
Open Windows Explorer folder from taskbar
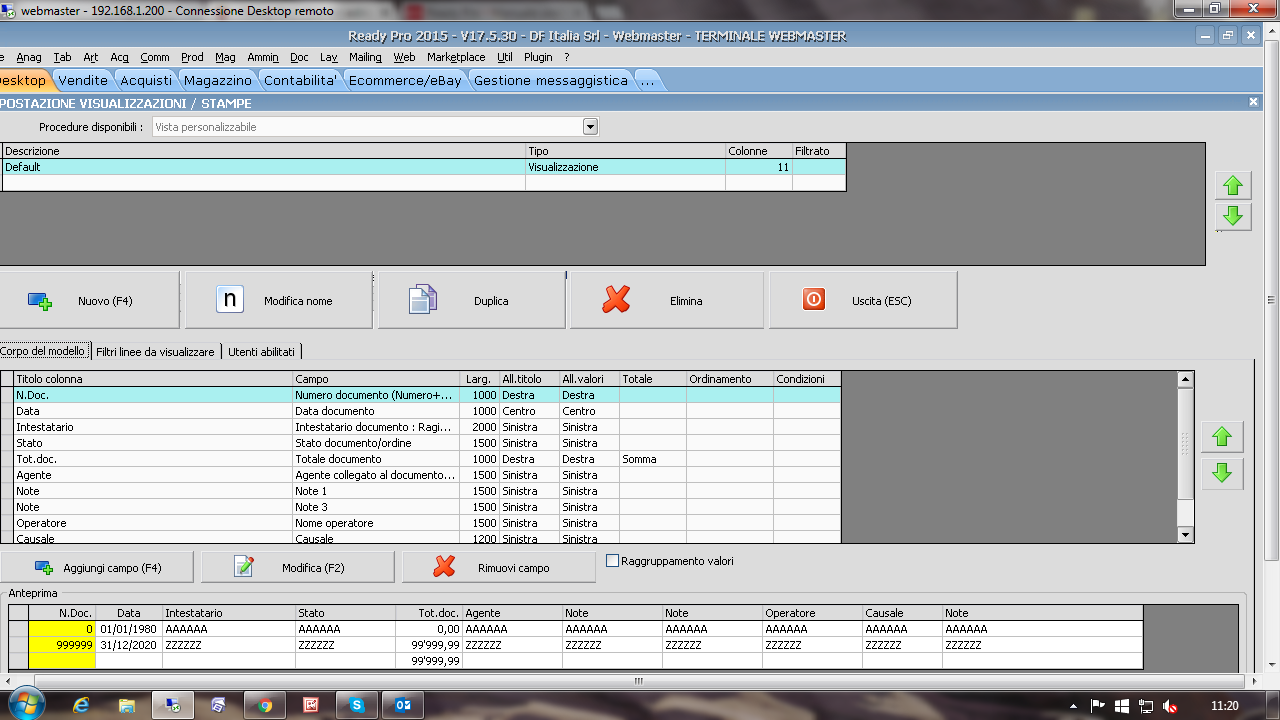point(127,705)
